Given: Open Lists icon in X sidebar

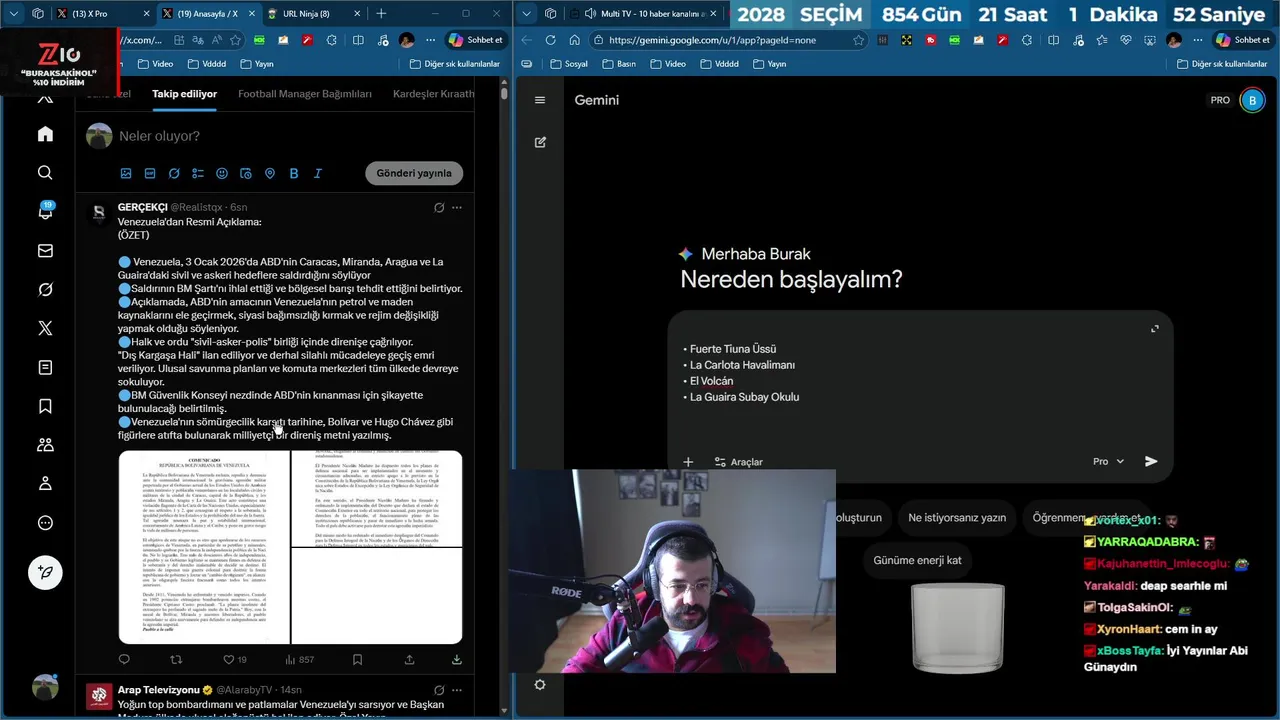Looking at the screenshot, I should tap(45, 367).
